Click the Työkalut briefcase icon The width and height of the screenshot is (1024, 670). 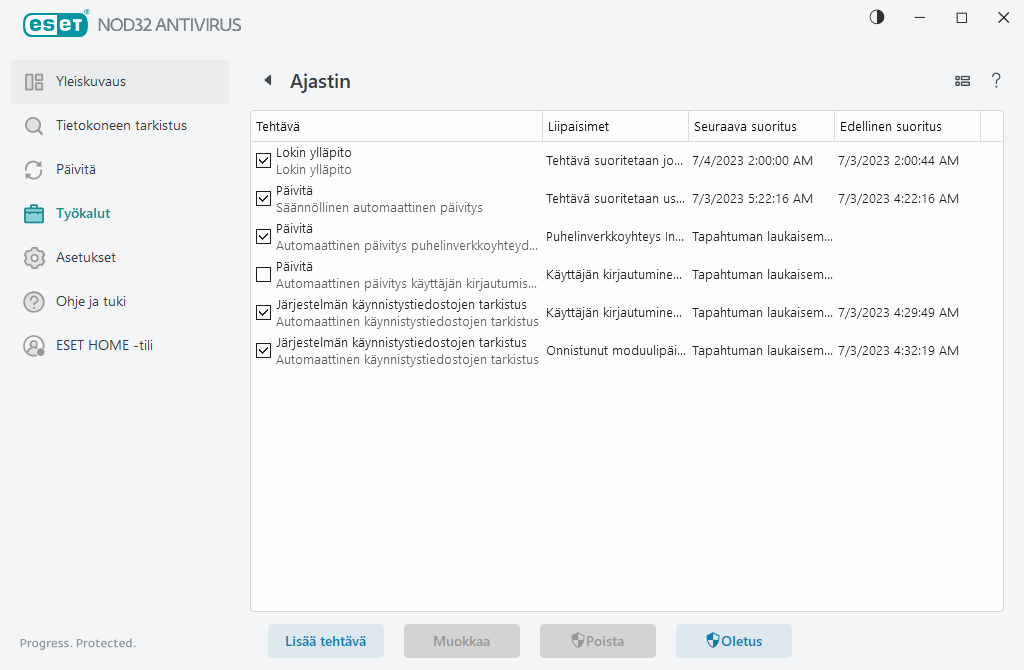[34, 214]
